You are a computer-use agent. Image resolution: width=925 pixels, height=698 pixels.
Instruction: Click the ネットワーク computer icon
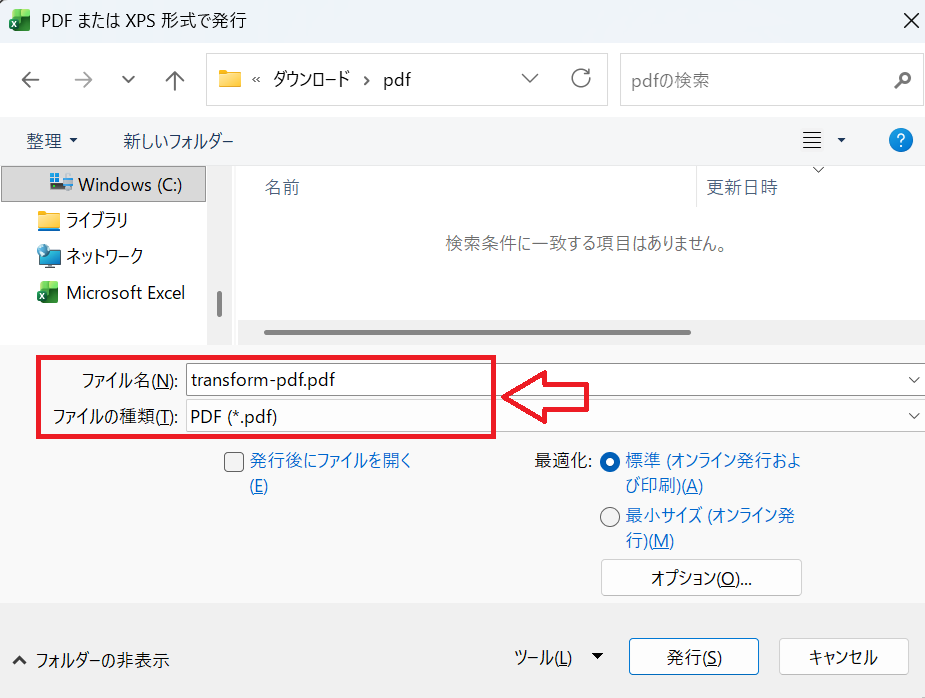tap(48, 256)
